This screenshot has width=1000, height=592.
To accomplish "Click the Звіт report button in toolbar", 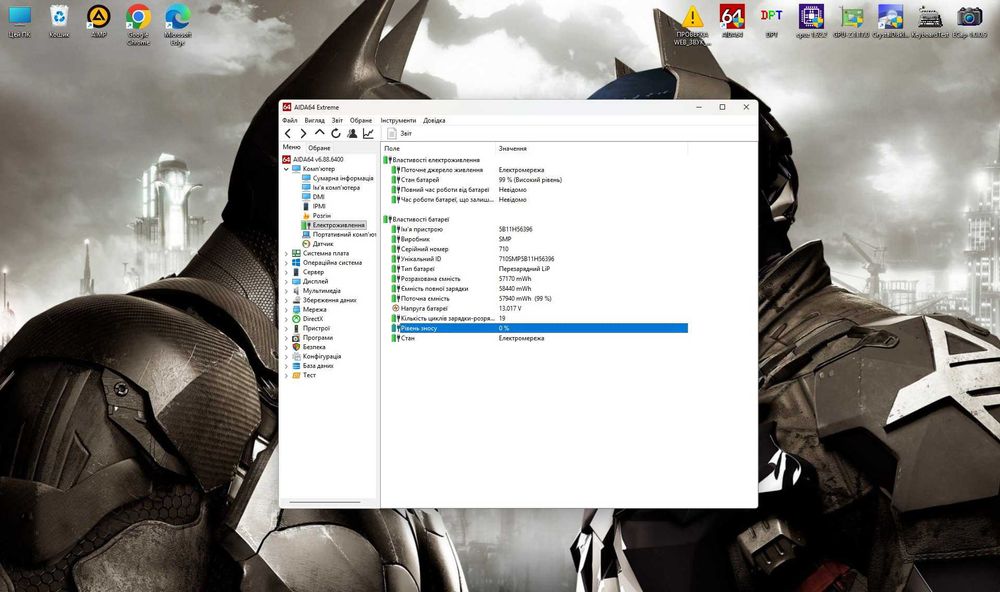I will pos(400,133).
